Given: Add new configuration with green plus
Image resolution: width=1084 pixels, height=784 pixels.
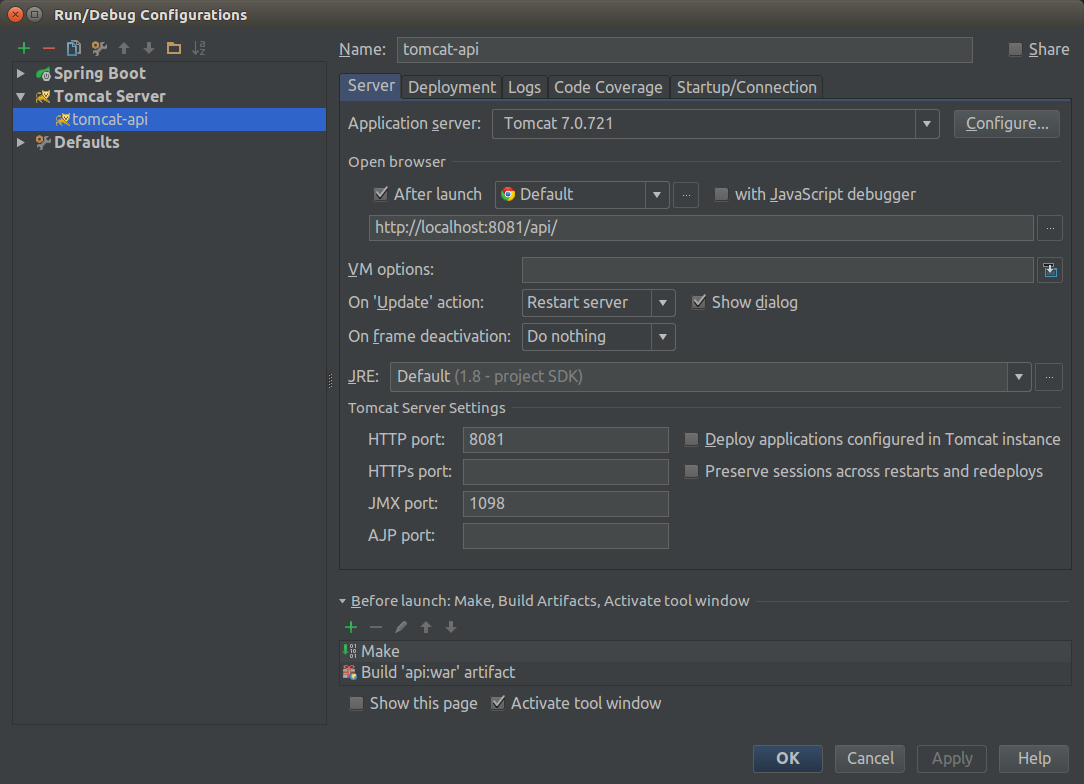Looking at the screenshot, I should pos(24,48).
